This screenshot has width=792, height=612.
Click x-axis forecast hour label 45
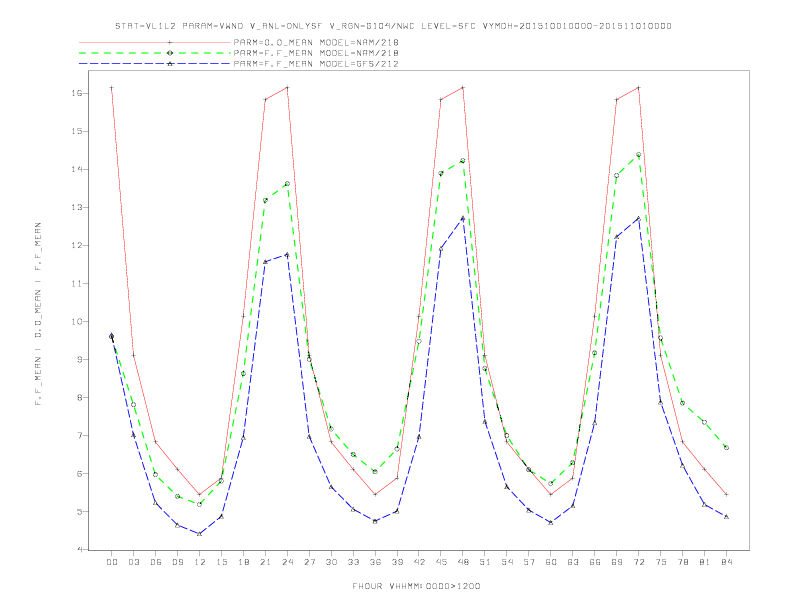coord(441,562)
